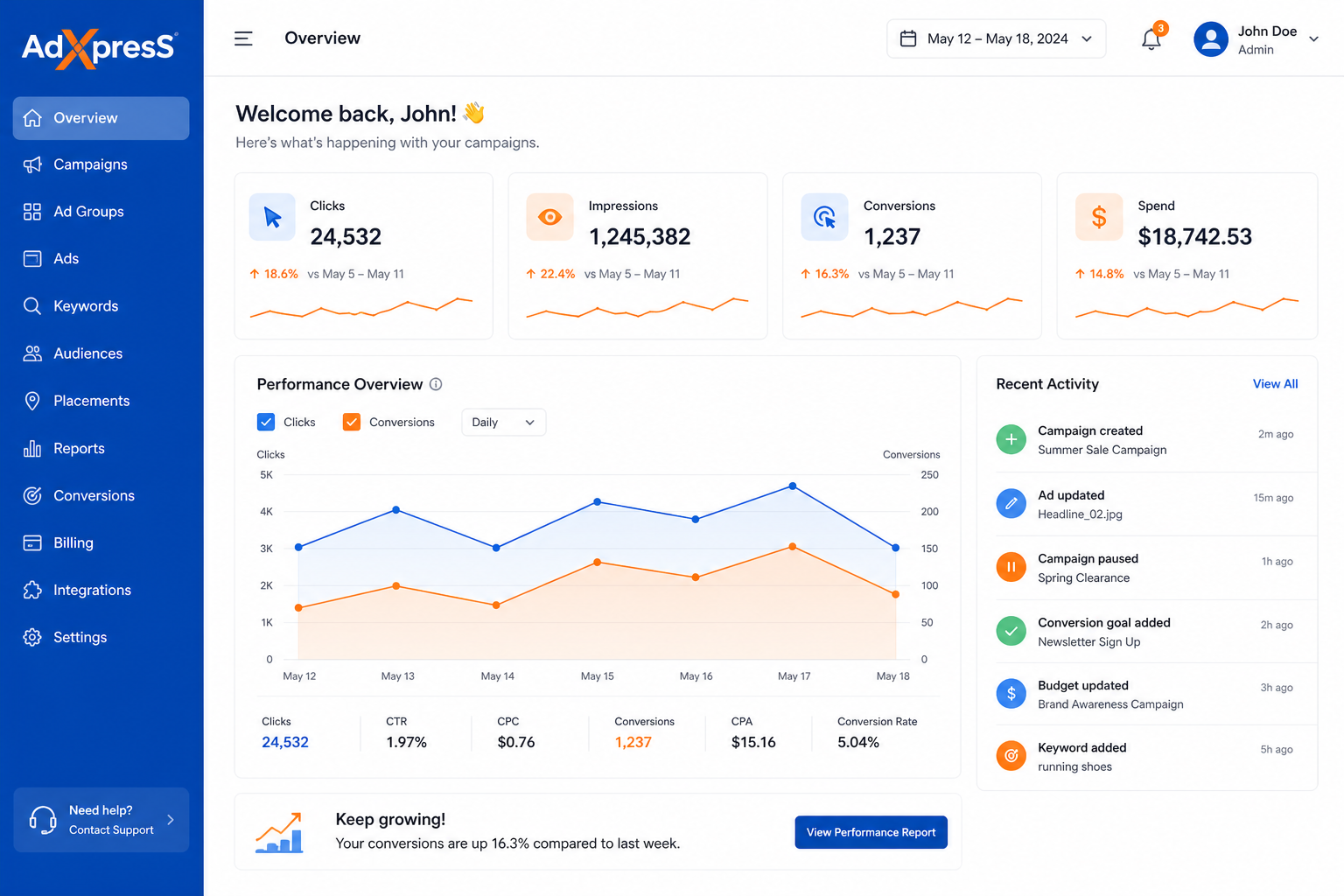1344x896 pixels.
Task: Click the calendar icon in date picker
Action: tap(908, 38)
